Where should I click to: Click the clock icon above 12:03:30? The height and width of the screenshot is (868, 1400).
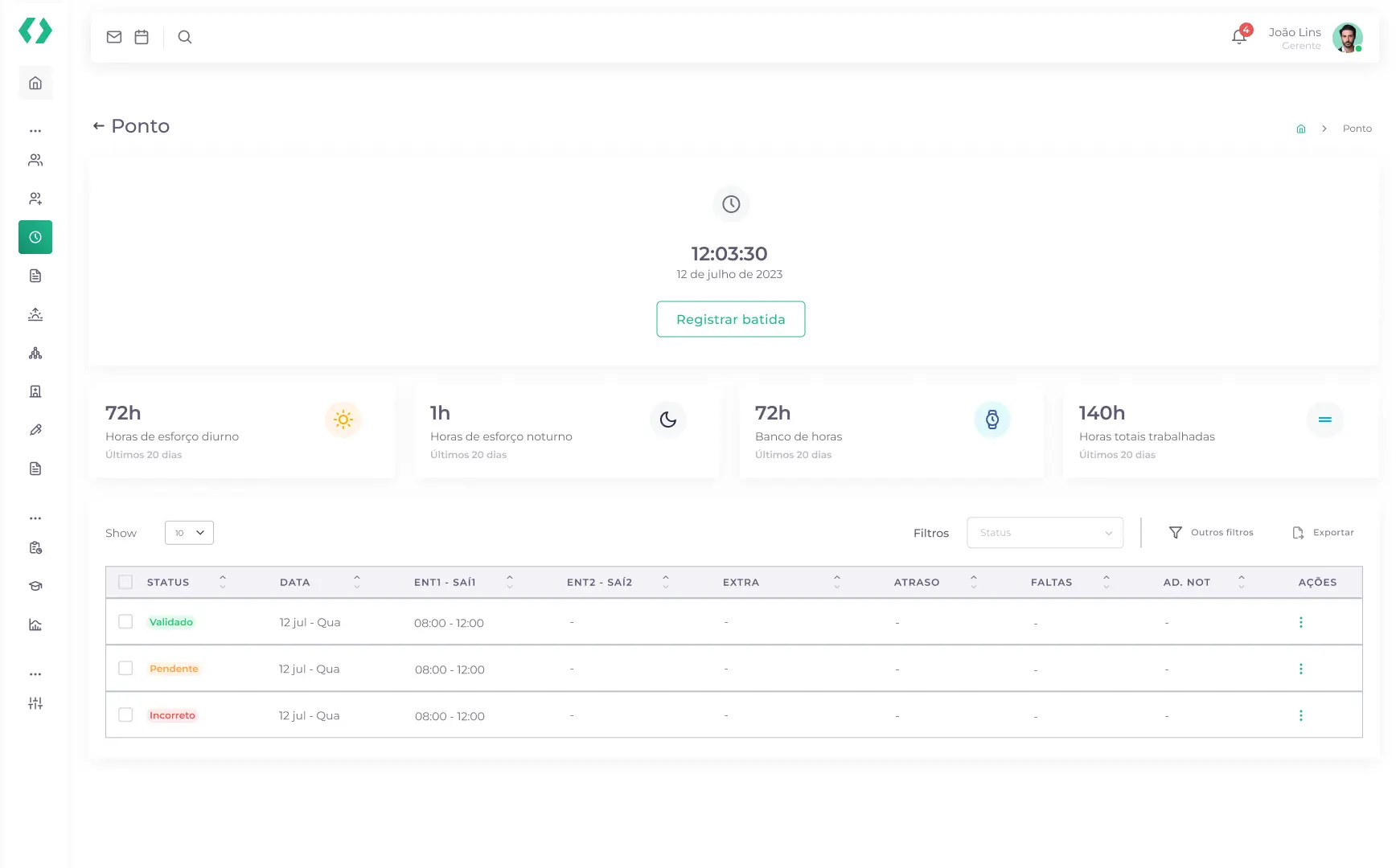tap(731, 204)
